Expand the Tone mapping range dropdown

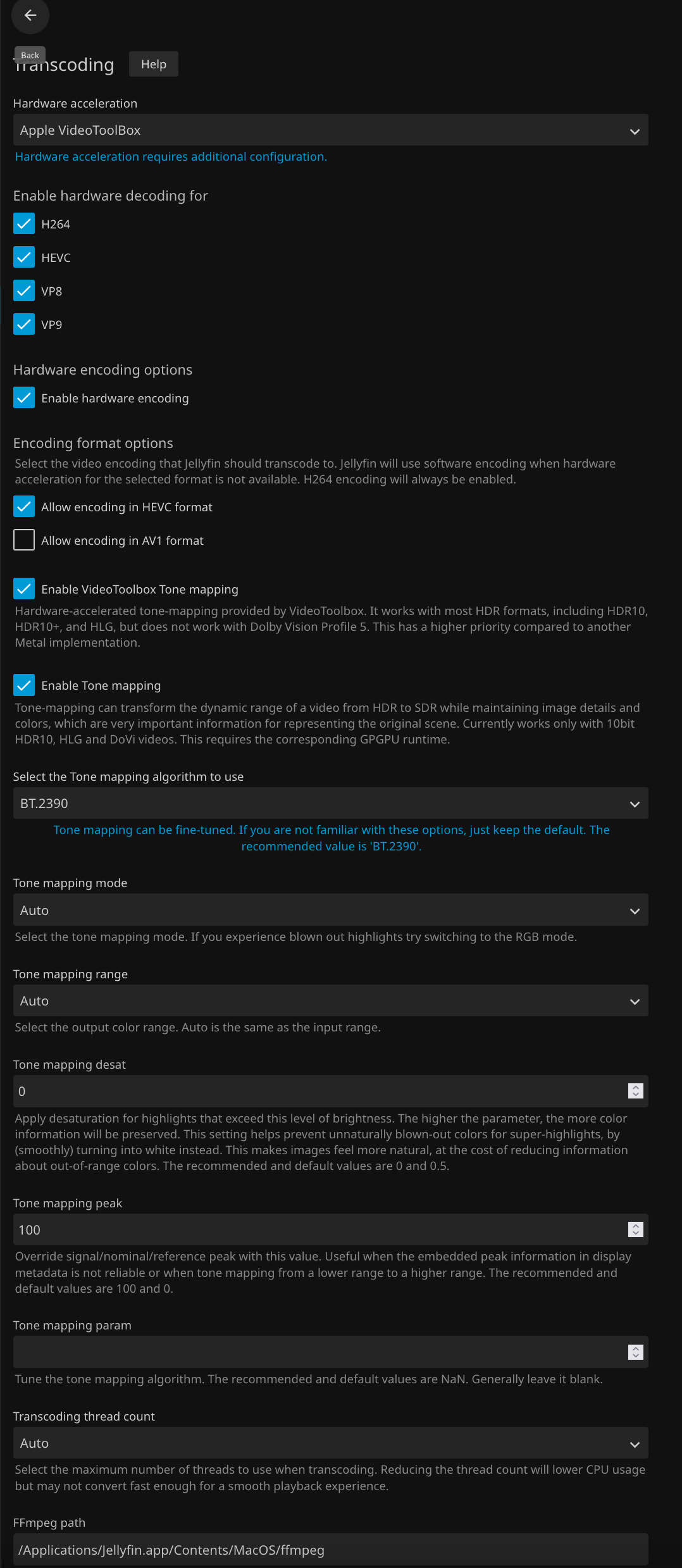[x=330, y=1001]
